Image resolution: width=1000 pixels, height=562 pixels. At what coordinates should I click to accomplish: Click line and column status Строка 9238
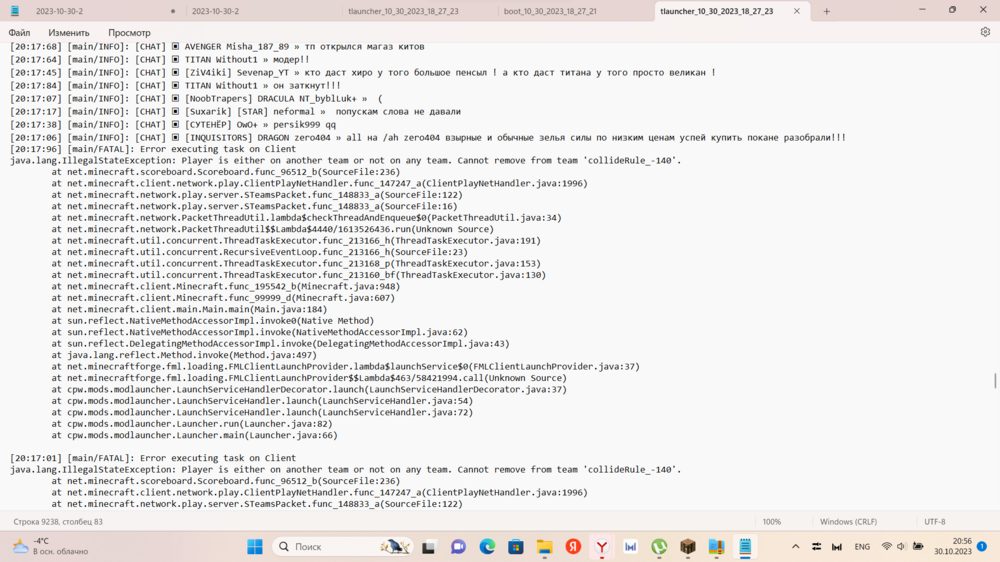pos(58,522)
